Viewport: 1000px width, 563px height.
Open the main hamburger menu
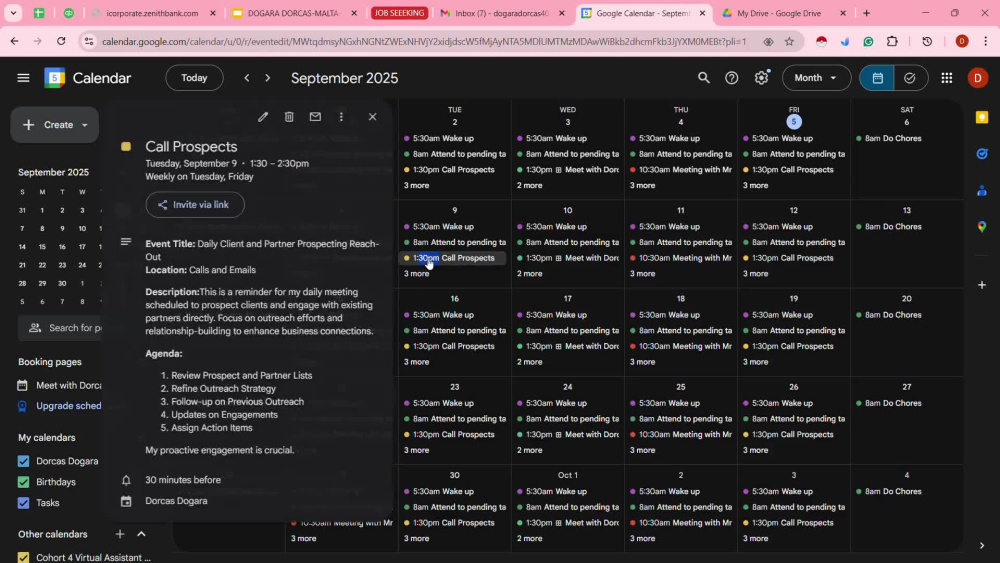[x=24, y=78]
